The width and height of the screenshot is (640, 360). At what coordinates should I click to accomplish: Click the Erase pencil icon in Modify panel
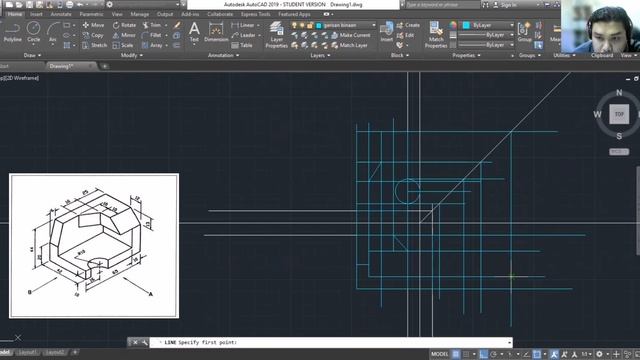[177, 25]
